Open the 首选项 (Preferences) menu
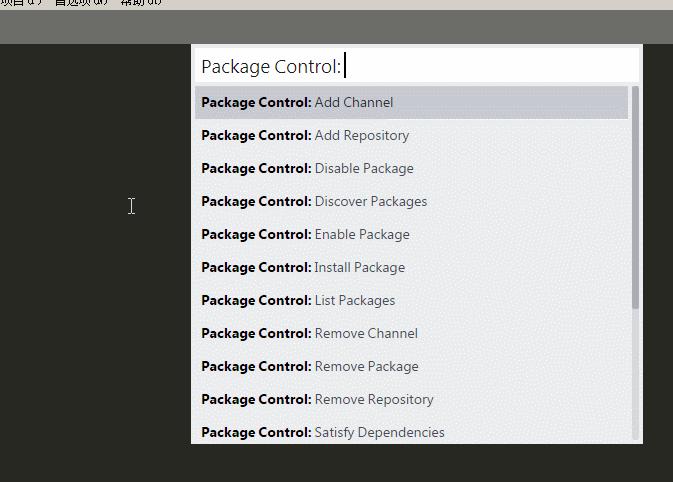Image resolution: width=673 pixels, height=482 pixels. [80, 3]
